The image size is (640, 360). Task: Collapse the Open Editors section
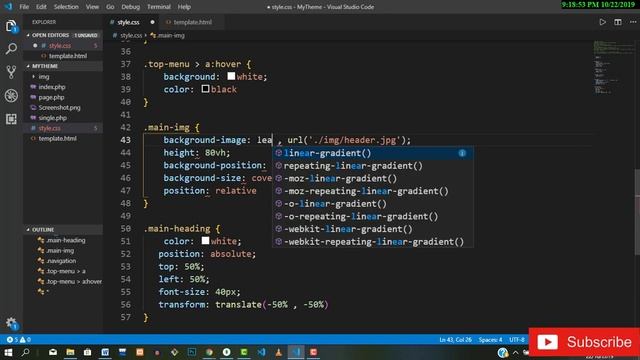click(63, 35)
